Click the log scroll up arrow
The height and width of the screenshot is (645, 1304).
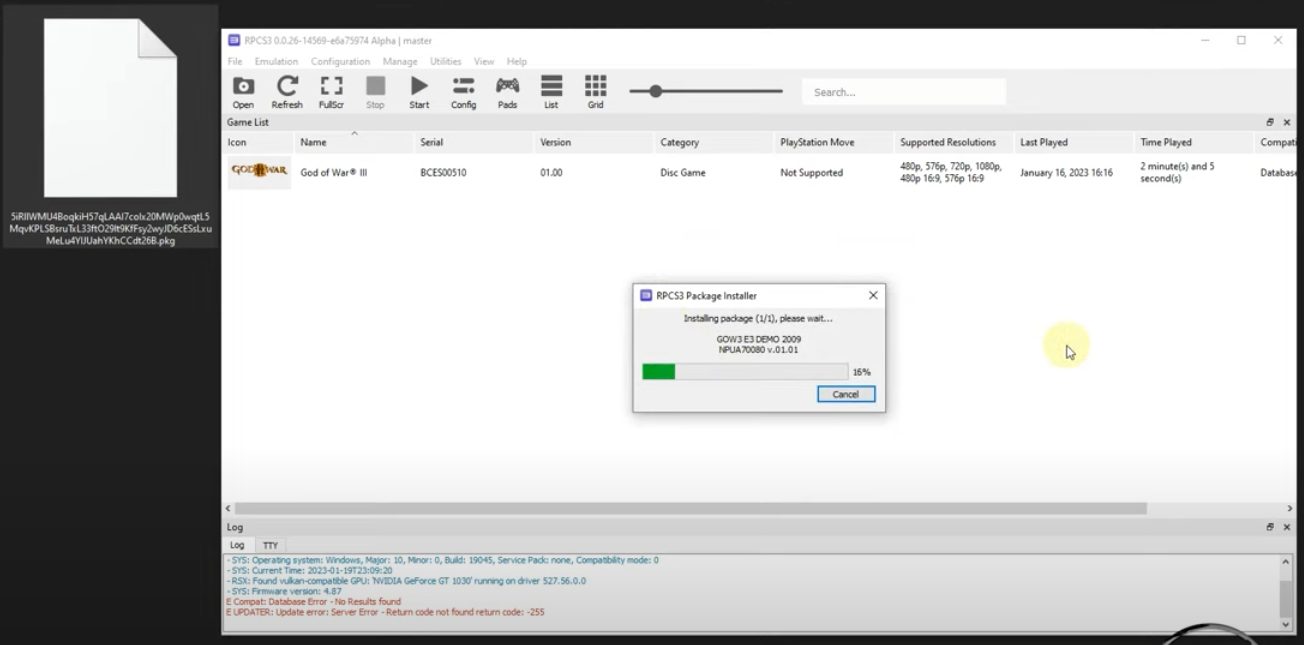coord(1287,561)
